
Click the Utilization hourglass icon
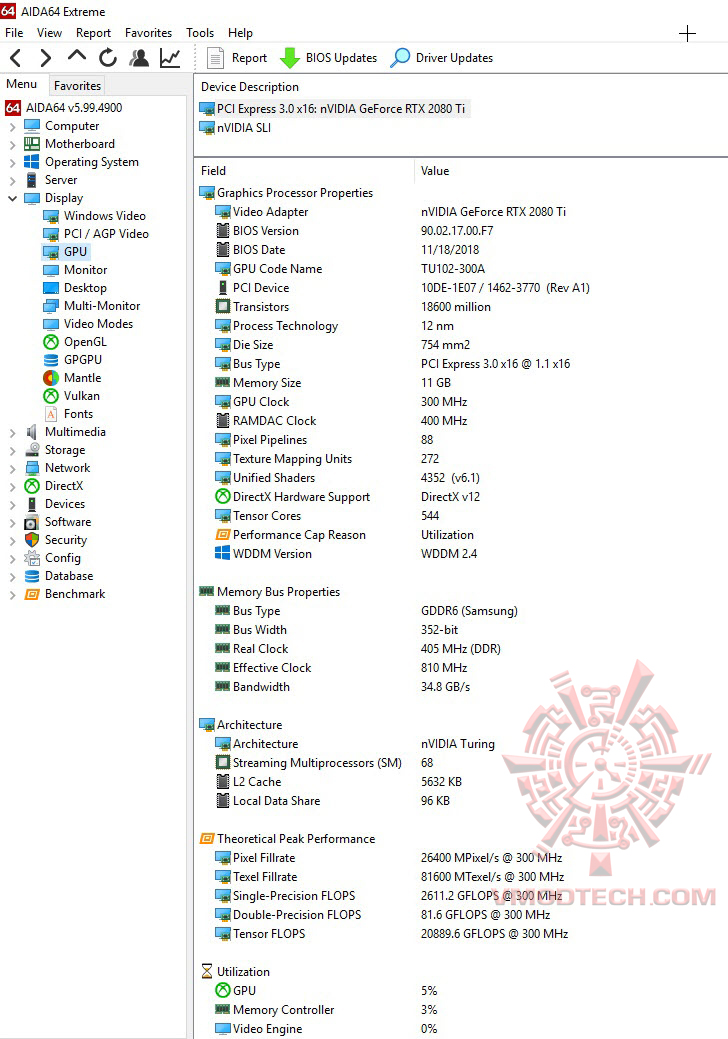pos(207,971)
